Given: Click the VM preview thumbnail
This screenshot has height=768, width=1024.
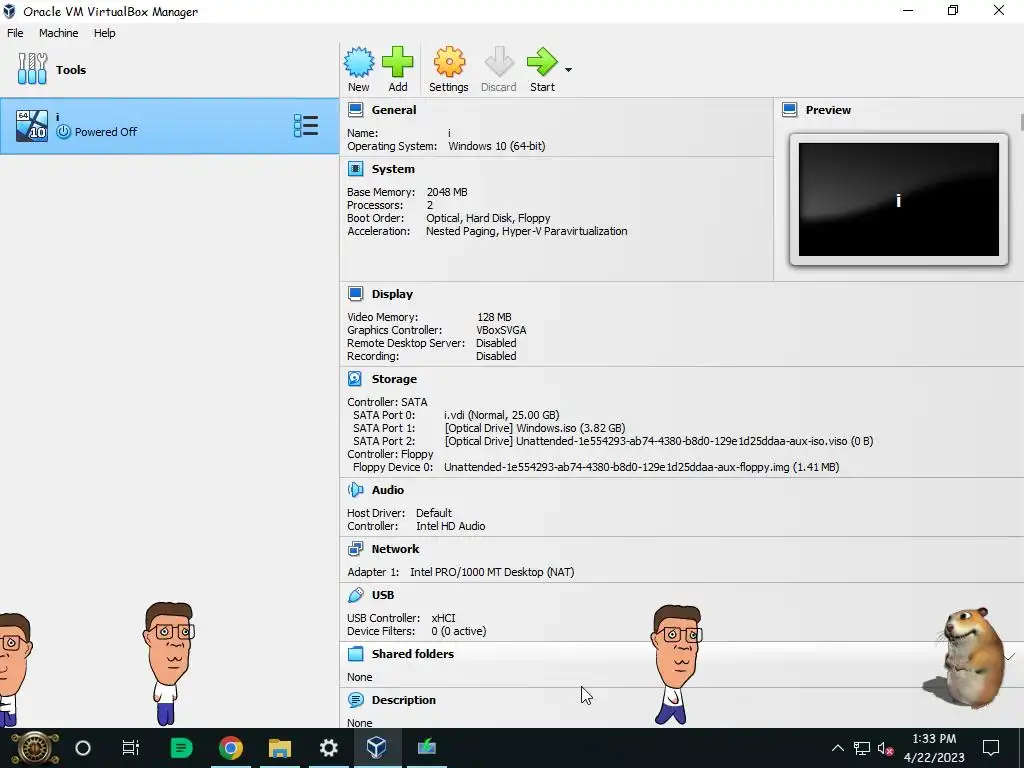Looking at the screenshot, I should coord(899,199).
